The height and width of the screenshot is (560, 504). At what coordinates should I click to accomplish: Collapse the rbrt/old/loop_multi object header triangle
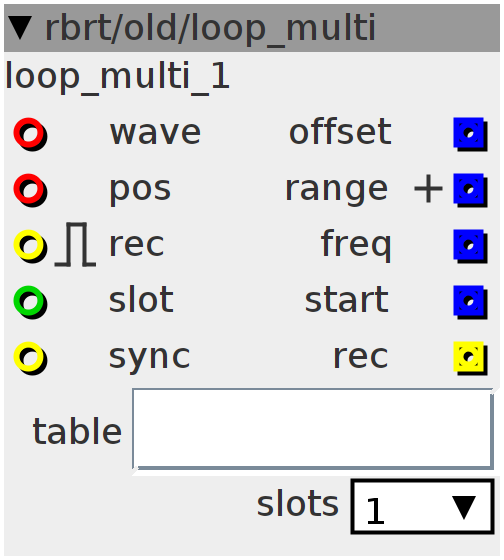tap(20, 28)
